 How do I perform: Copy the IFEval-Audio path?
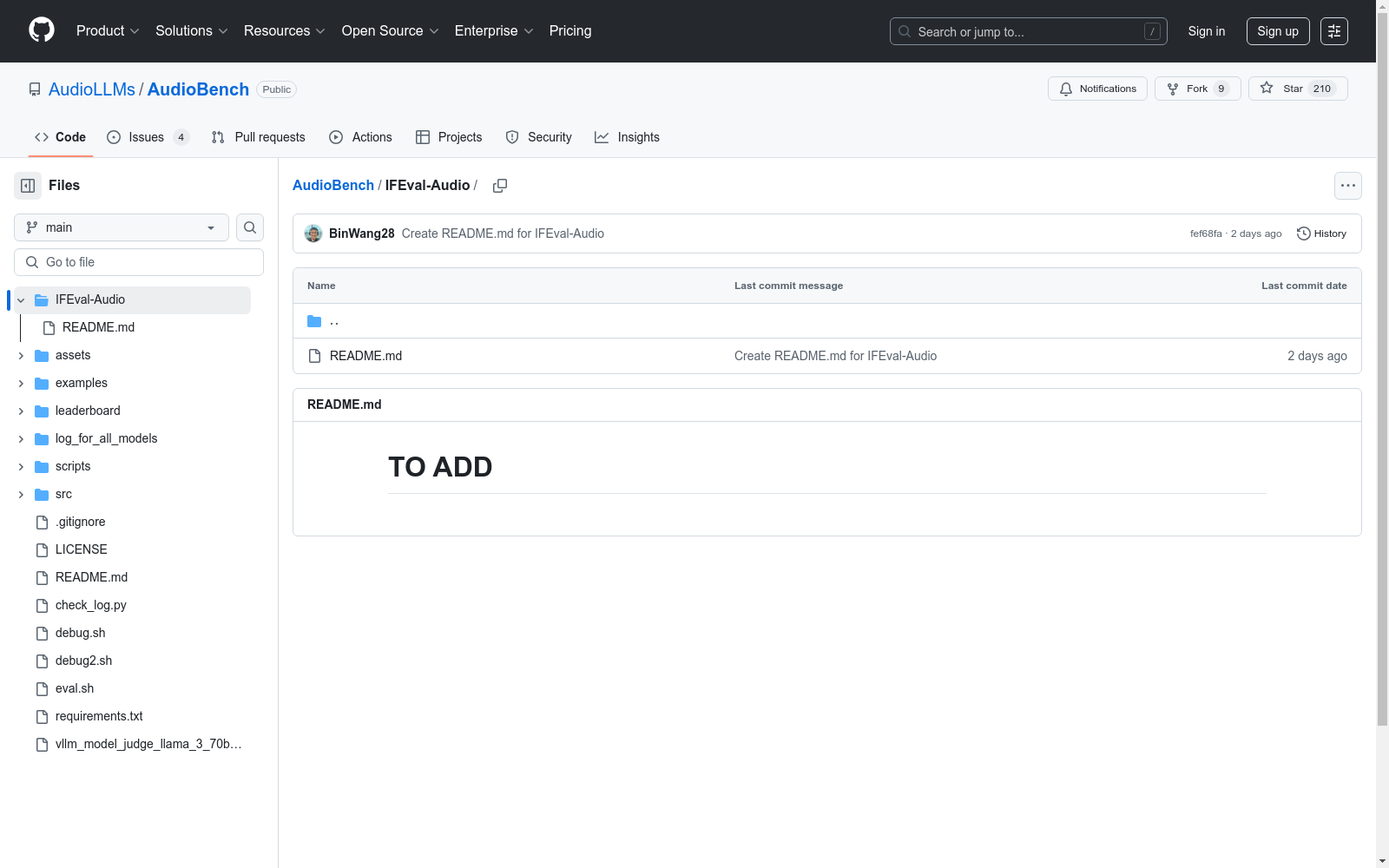(500, 186)
